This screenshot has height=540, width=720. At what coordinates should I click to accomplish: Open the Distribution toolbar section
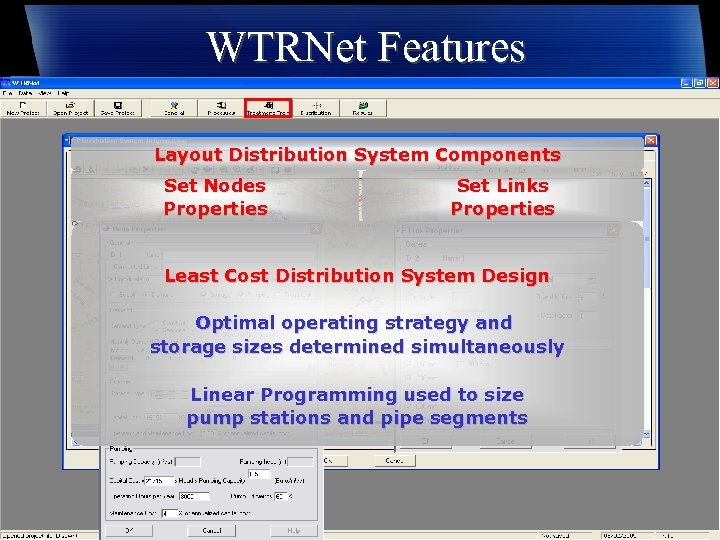coord(316,108)
